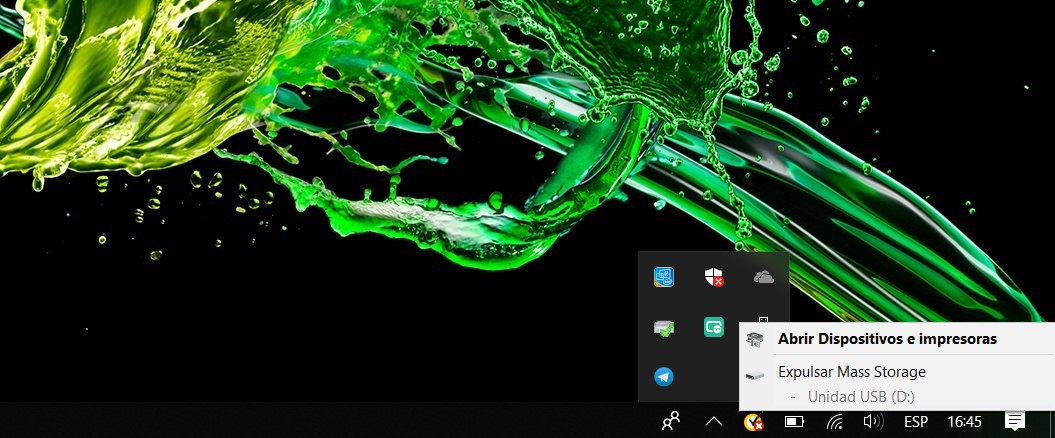Collapse the hidden icons tray chevron
Image resolution: width=1055 pixels, height=438 pixels.
tap(713, 421)
